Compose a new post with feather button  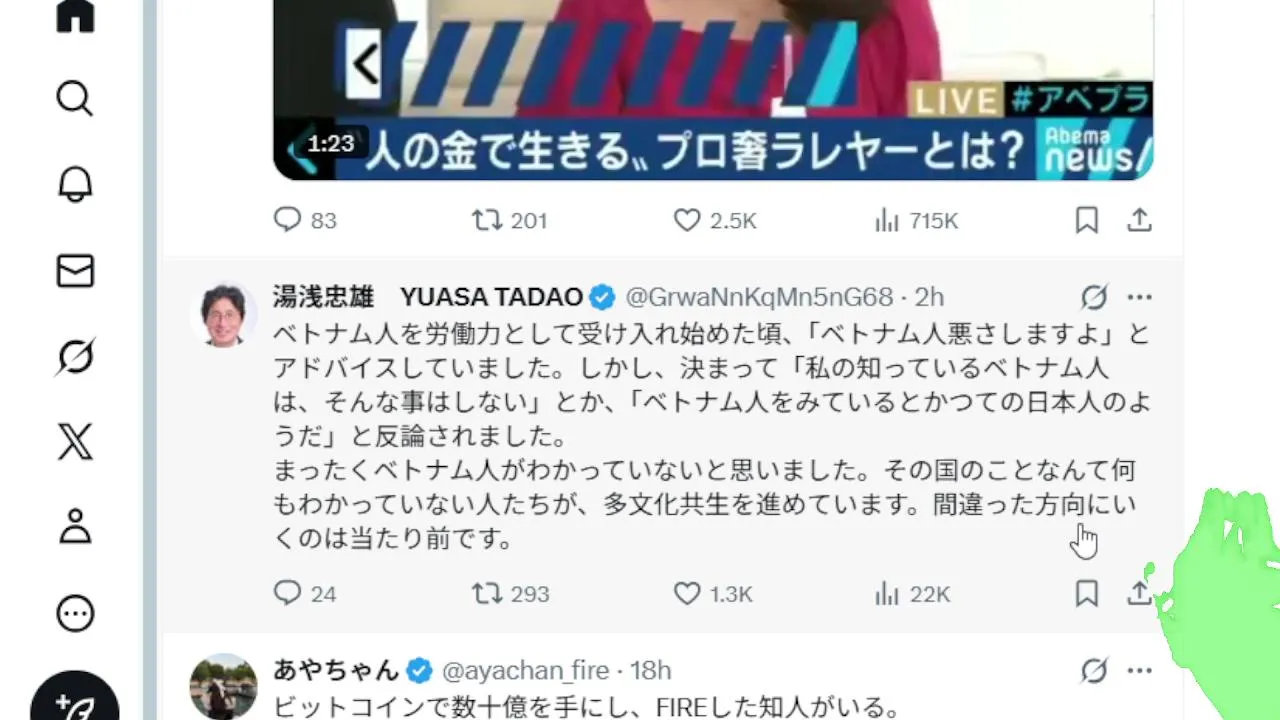75,700
